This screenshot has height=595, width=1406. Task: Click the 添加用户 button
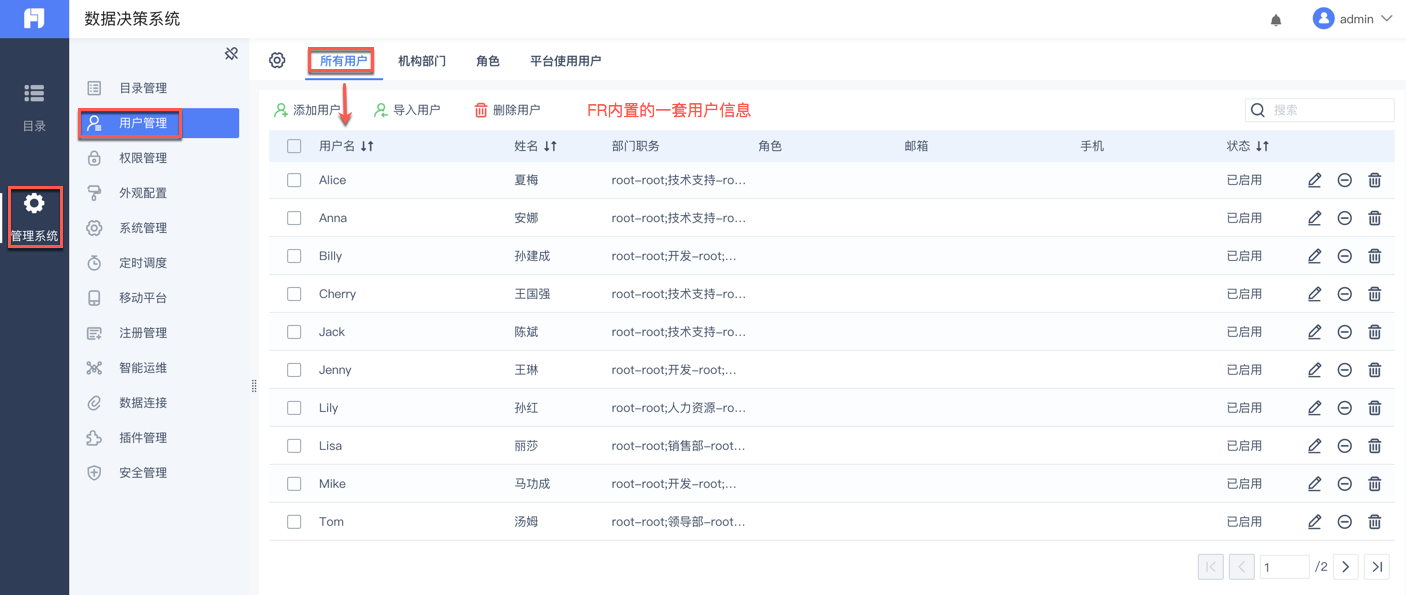pyautogui.click(x=307, y=110)
